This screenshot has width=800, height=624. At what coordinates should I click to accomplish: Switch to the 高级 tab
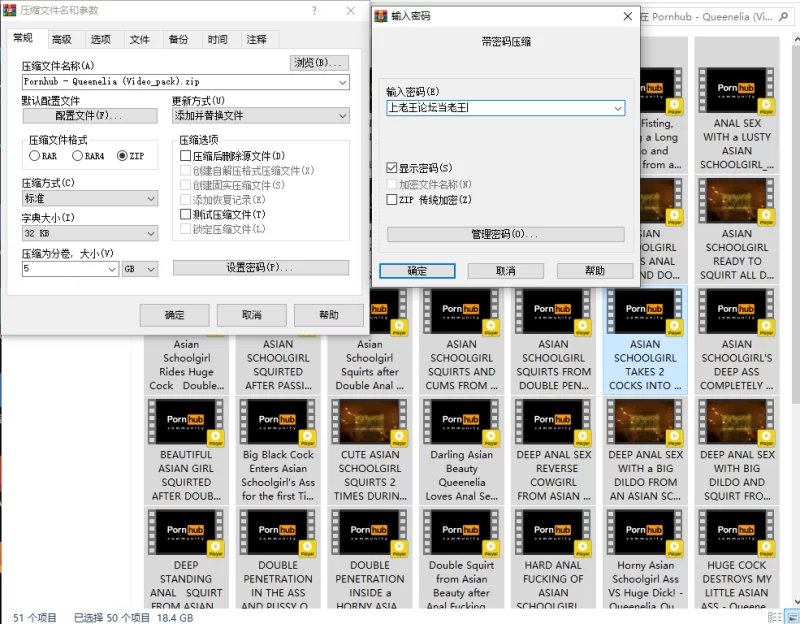62,39
